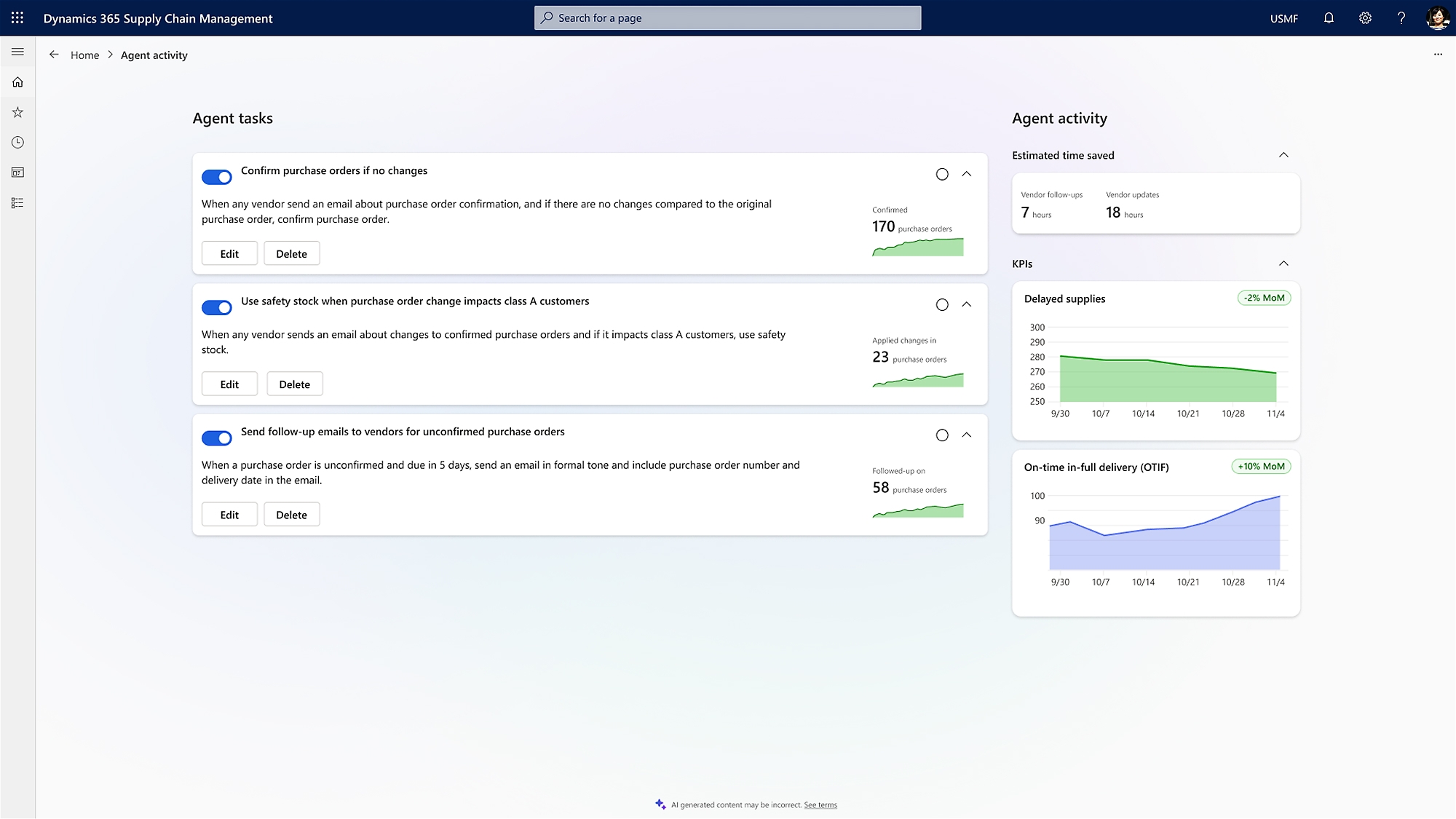The width and height of the screenshot is (1456, 819).
Task: Open notifications bell icon
Action: click(x=1329, y=18)
